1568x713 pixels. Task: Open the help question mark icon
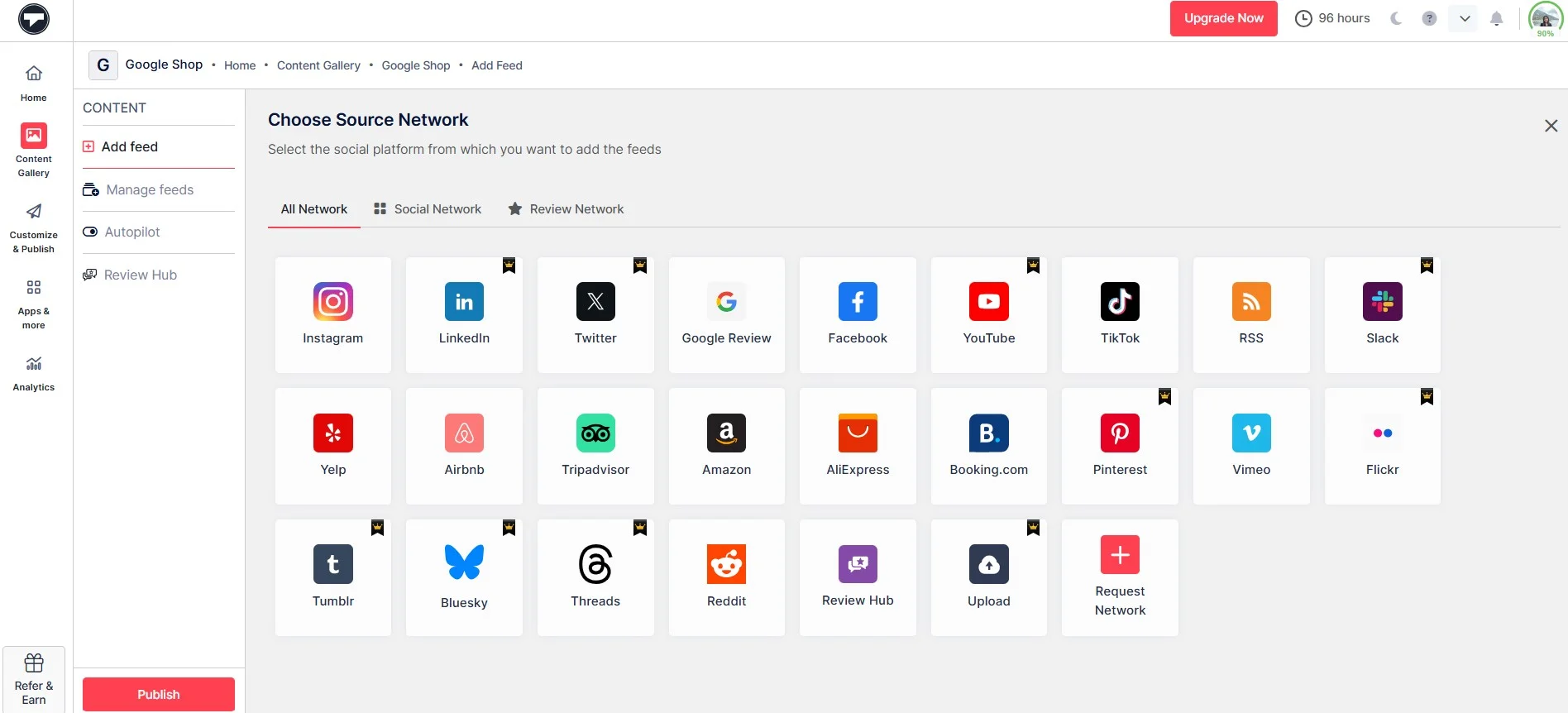click(x=1429, y=18)
